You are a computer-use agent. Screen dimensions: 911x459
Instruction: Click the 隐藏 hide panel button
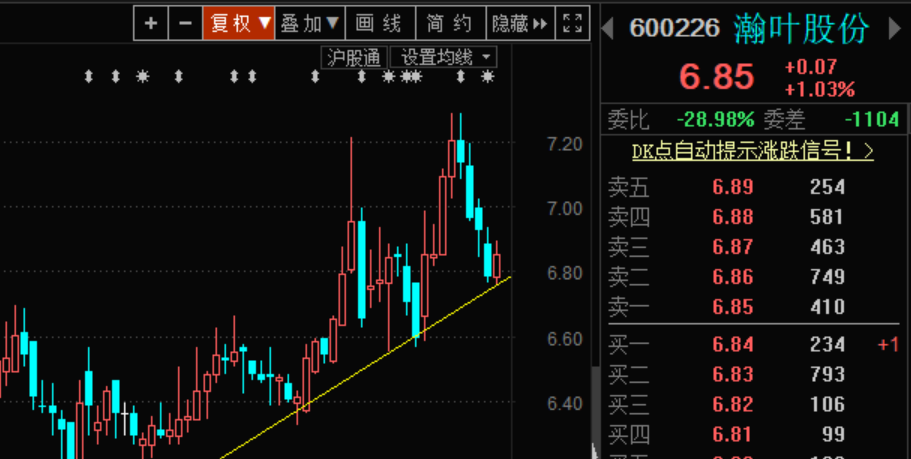521,23
